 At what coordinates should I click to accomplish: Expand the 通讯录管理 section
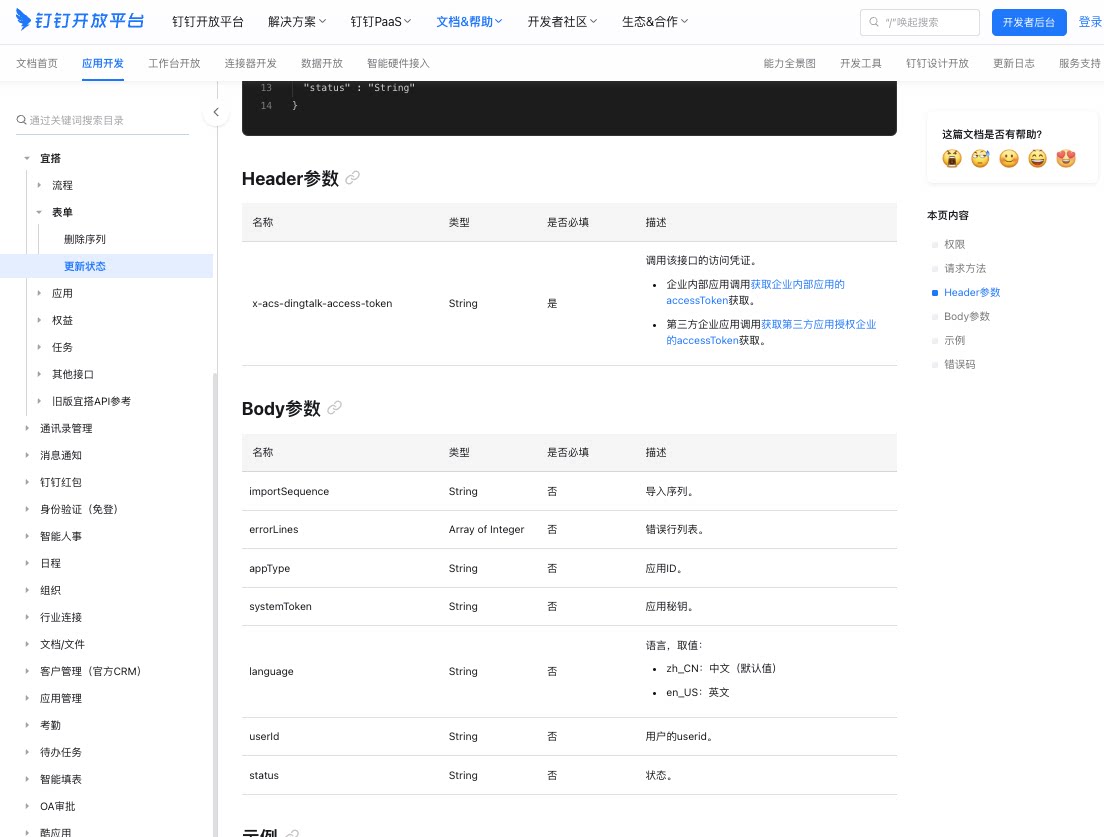point(27,428)
